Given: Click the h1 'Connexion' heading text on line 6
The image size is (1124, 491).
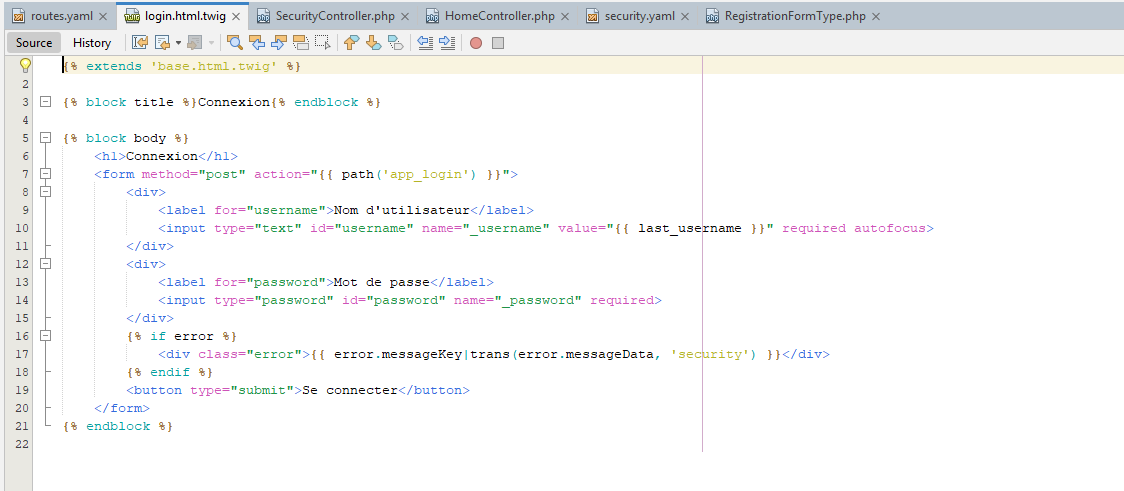Looking at the screenshot, I should pyautogui.click(x=162, y=156).
